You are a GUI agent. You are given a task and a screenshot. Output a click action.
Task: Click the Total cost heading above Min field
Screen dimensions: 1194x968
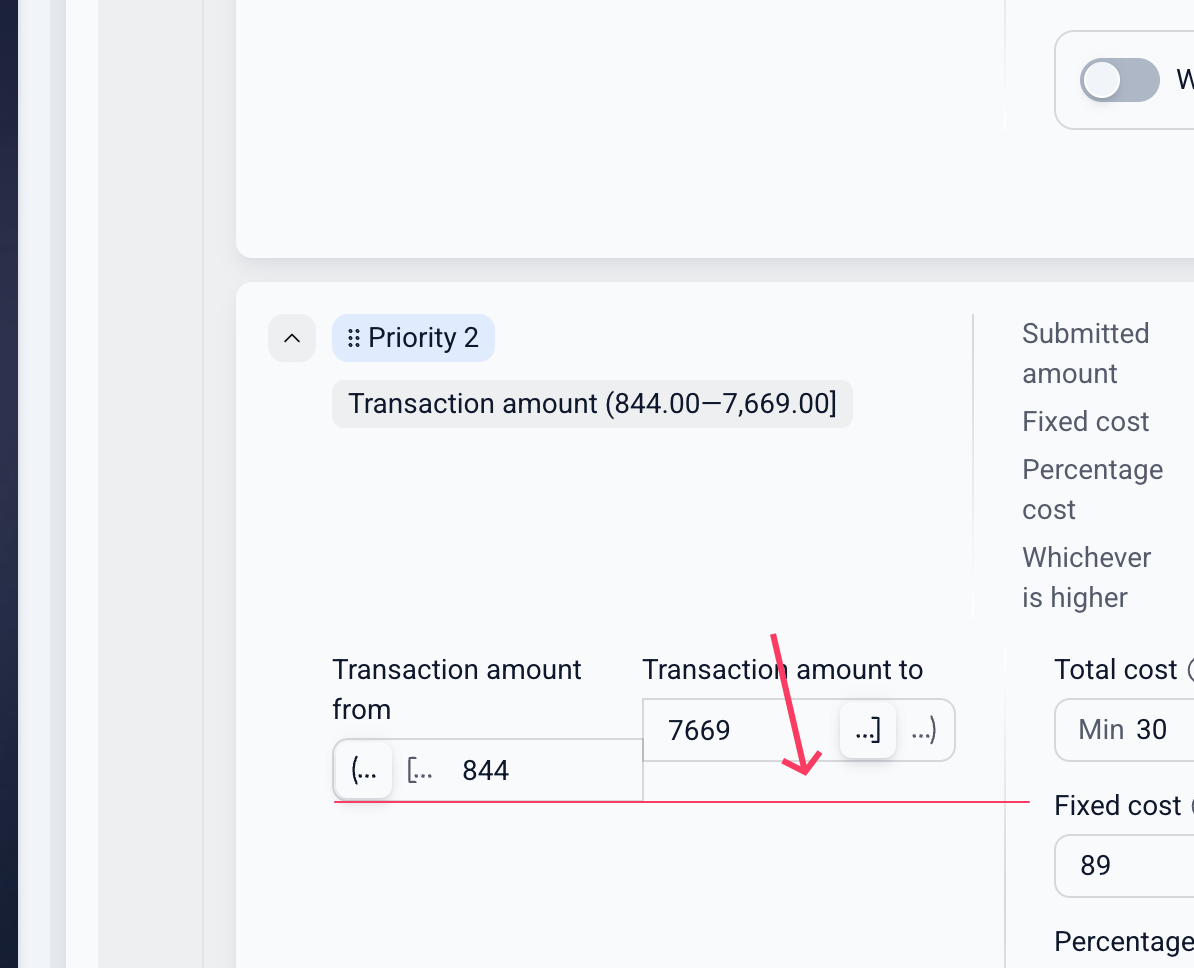pyautogui.click(x=1116, y=669)
